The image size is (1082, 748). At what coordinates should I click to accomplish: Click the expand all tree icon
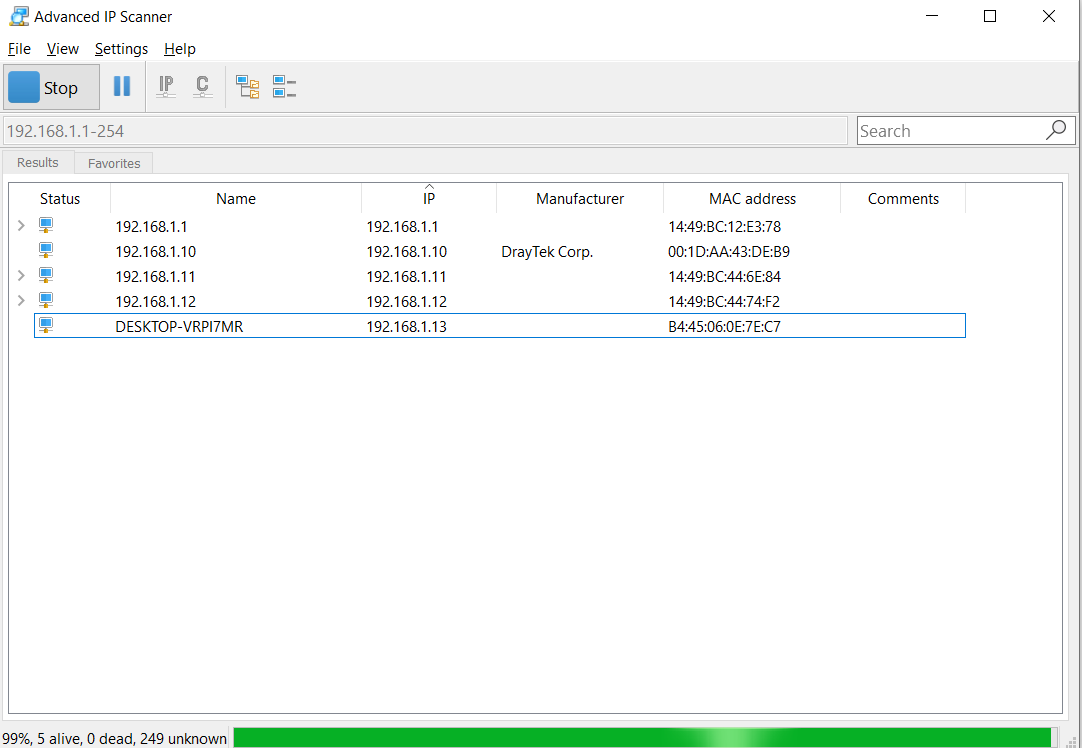click(248, 87)
